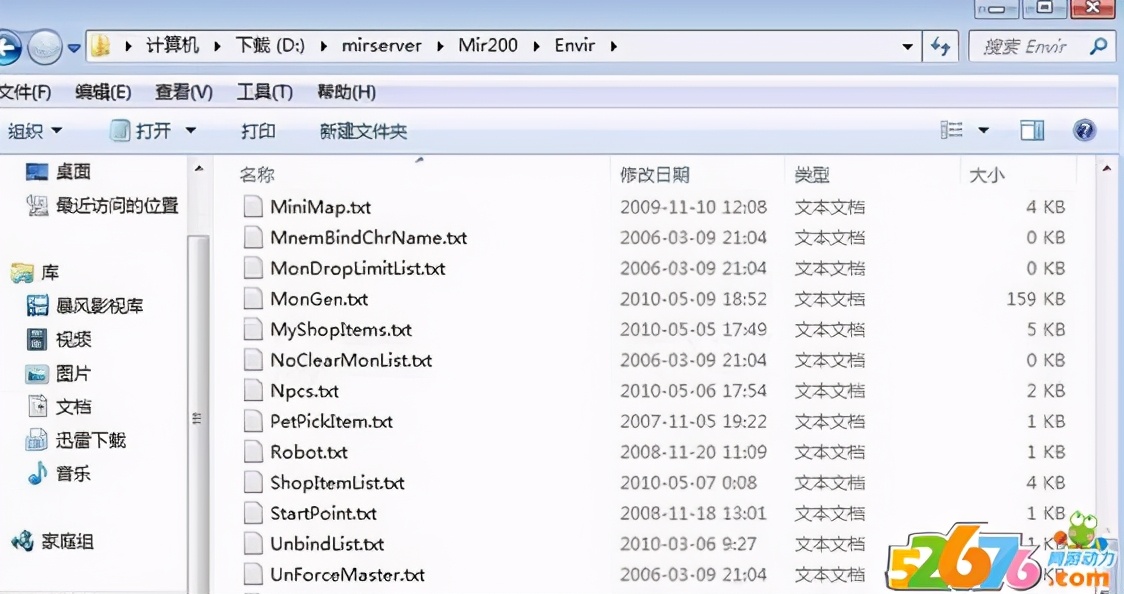Open the 帮助(H) menu

pyautogui.click(x=346, y=92)
